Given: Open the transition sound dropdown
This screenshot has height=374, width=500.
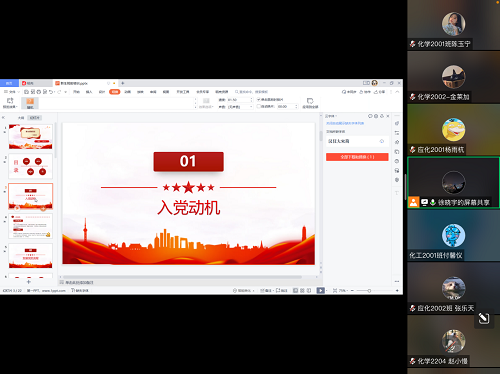Looking at the screenshot, I should [x=240, y=107].
